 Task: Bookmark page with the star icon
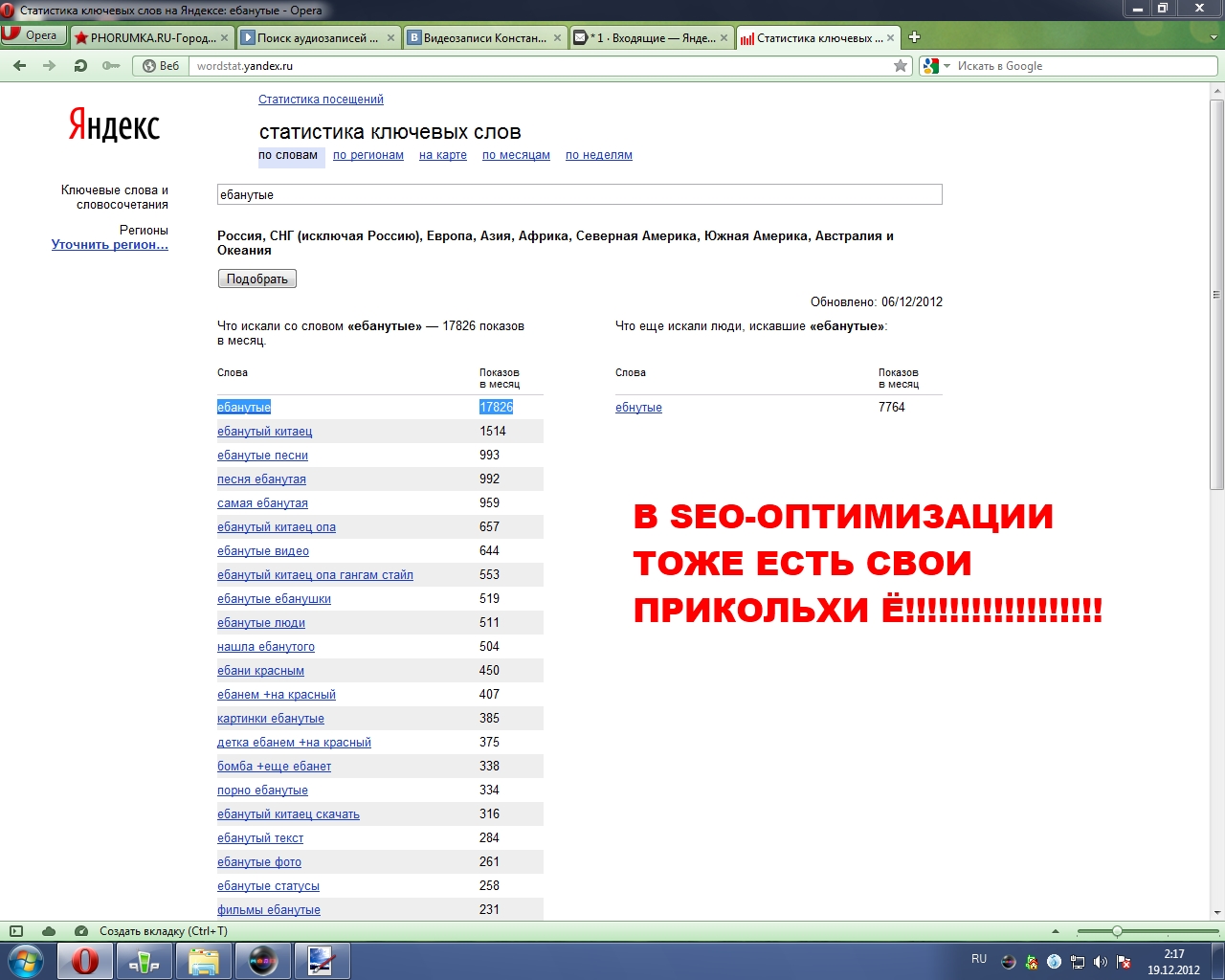tap(901, 66)
